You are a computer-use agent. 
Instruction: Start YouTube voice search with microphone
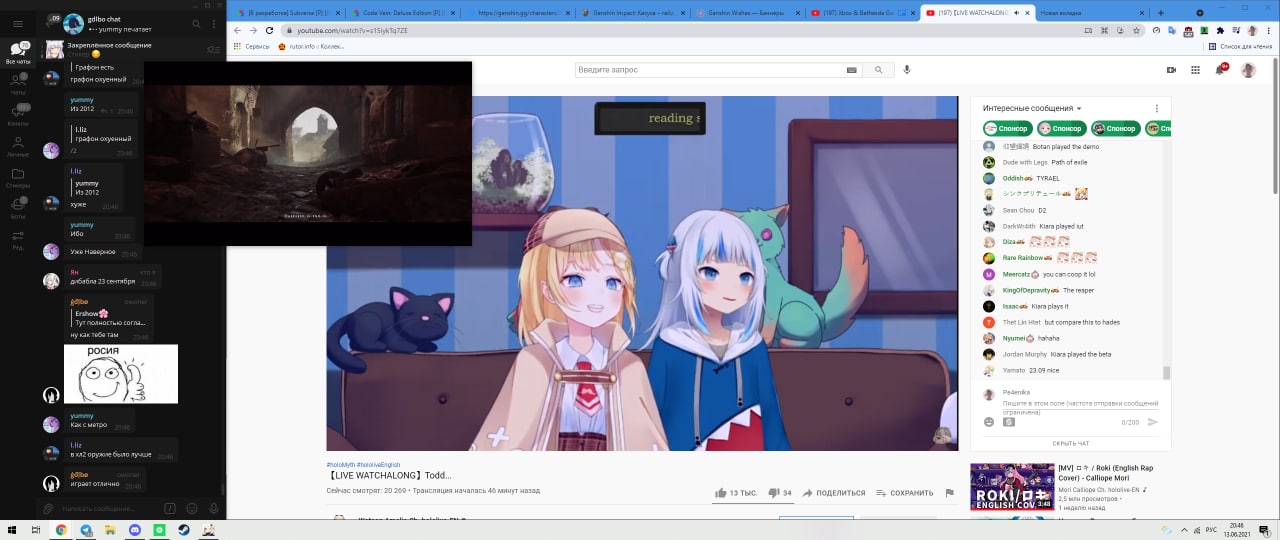click(907, 70)
